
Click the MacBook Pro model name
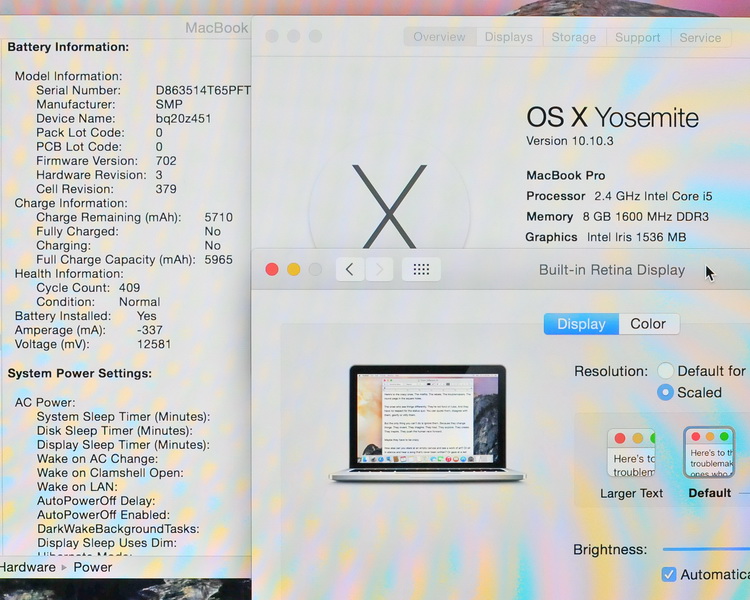pyautogui.click(x=565, y=175)
